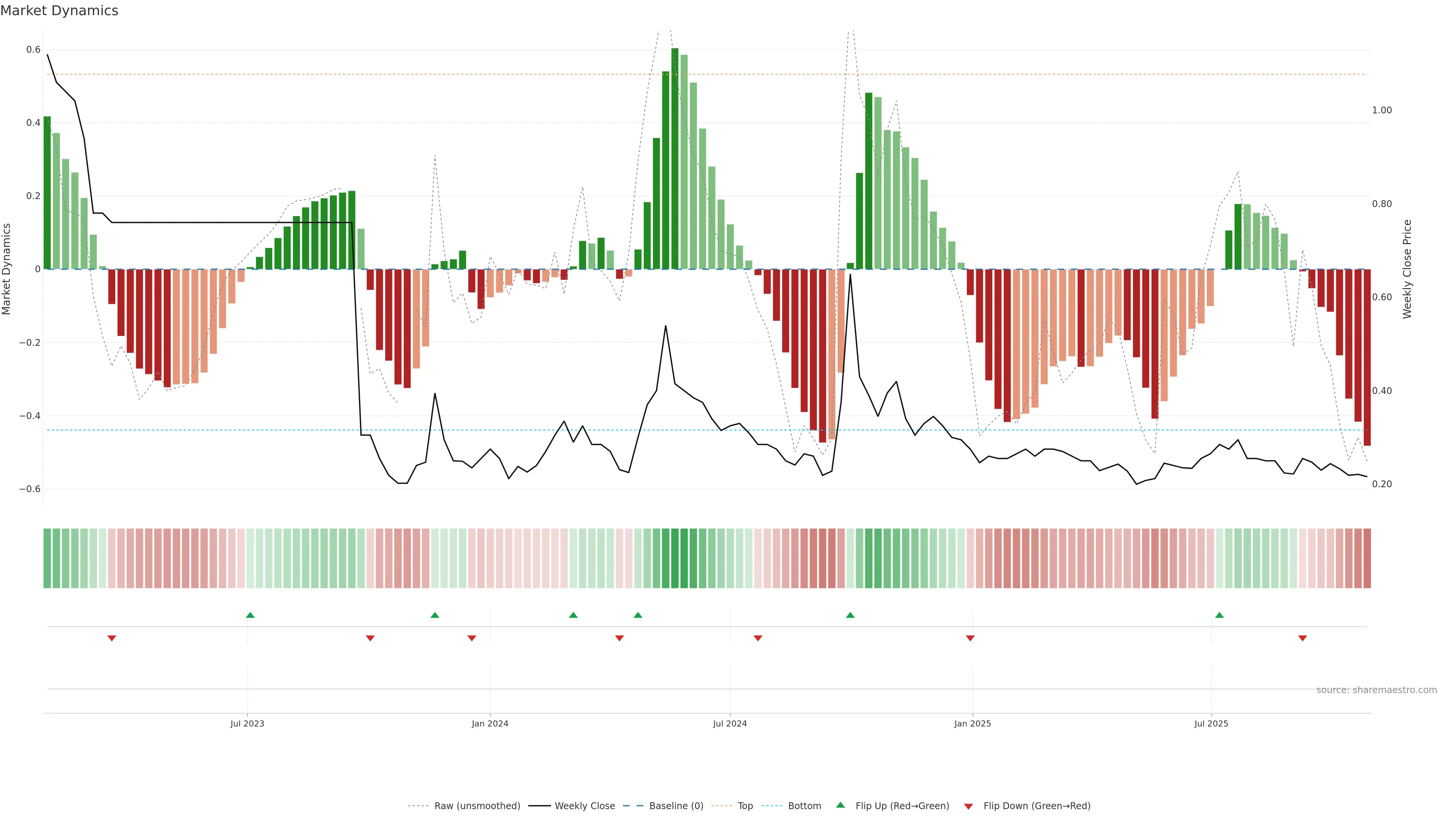
Task: Click the Jan 2024 x-axis label
Action: click(490, 723)
